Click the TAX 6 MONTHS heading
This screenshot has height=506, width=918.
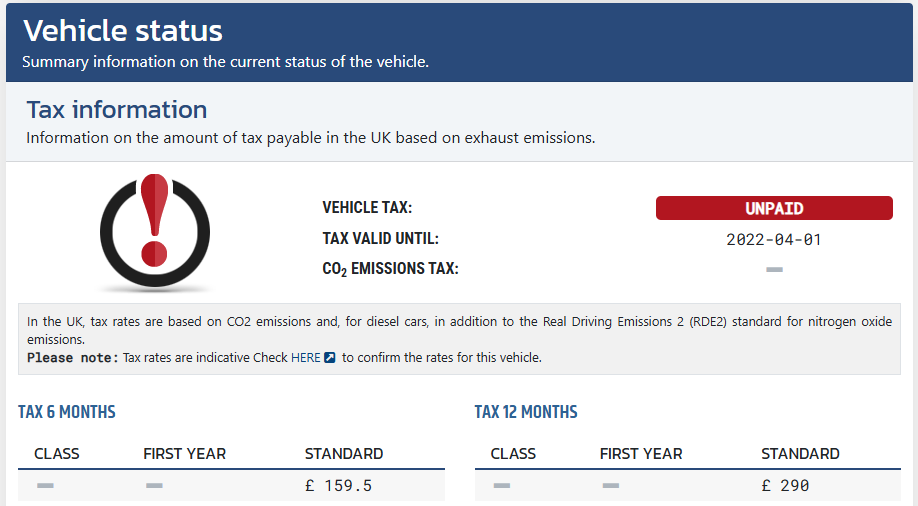point(67,412)
